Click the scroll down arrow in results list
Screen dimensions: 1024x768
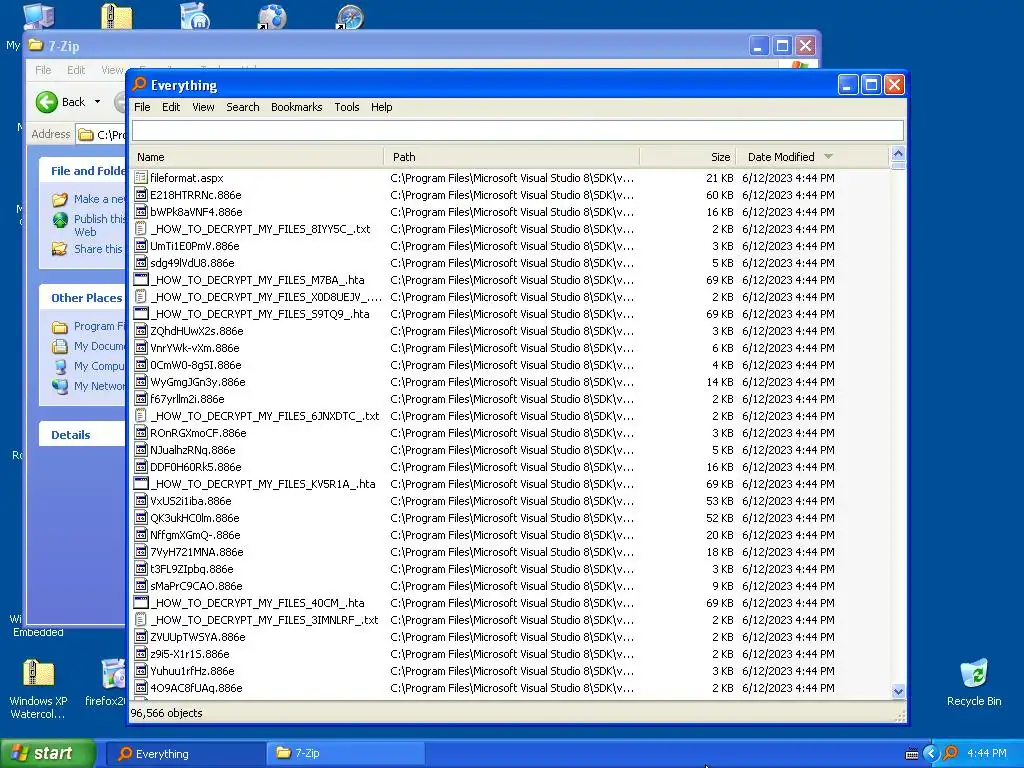898,691
